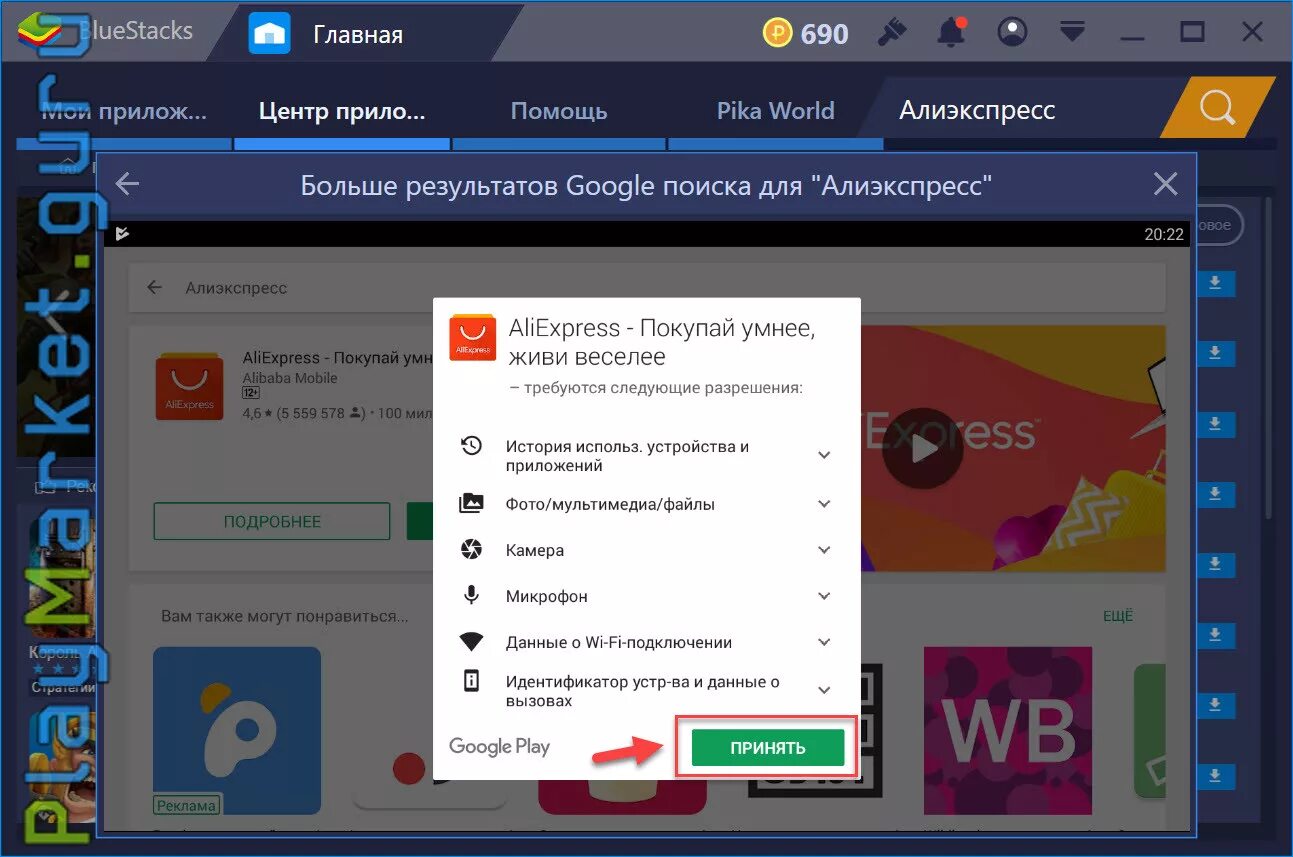This screenshot has width=1293, height=857.
Task: Click the AliExpress icon in permissions dialog
Action: coord(472,337)
